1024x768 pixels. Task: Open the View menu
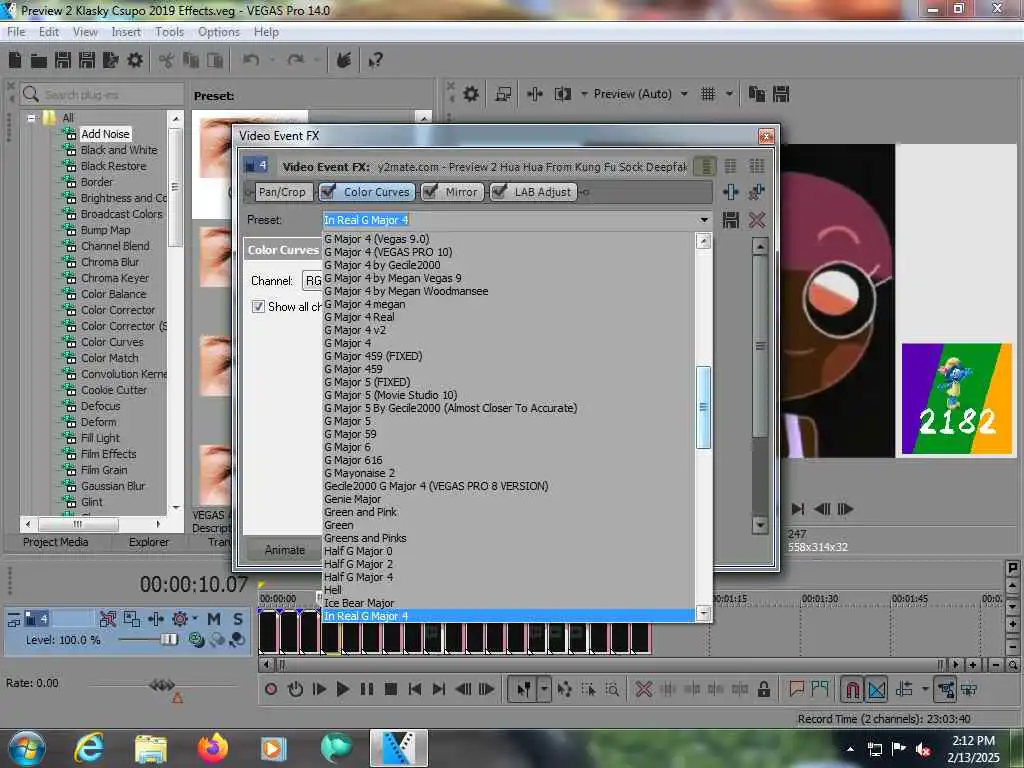(x=85, y=31)
